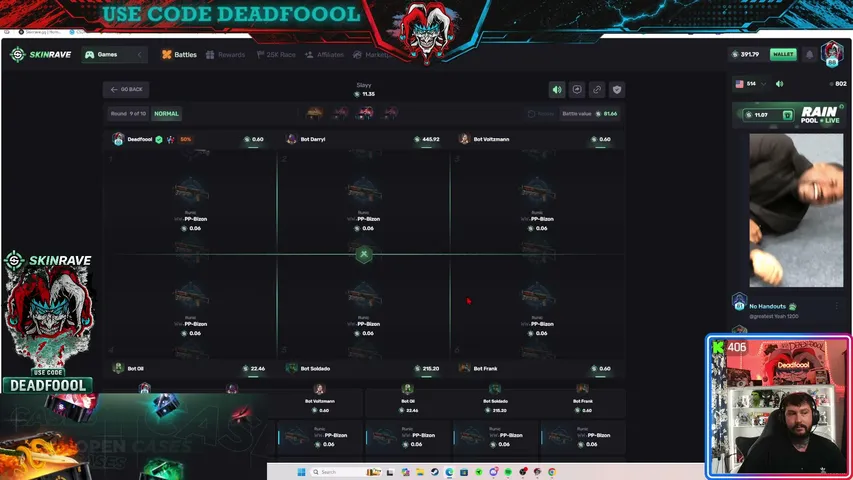
Task: Open the Rewards tab
Action: (x=225, y=54)
